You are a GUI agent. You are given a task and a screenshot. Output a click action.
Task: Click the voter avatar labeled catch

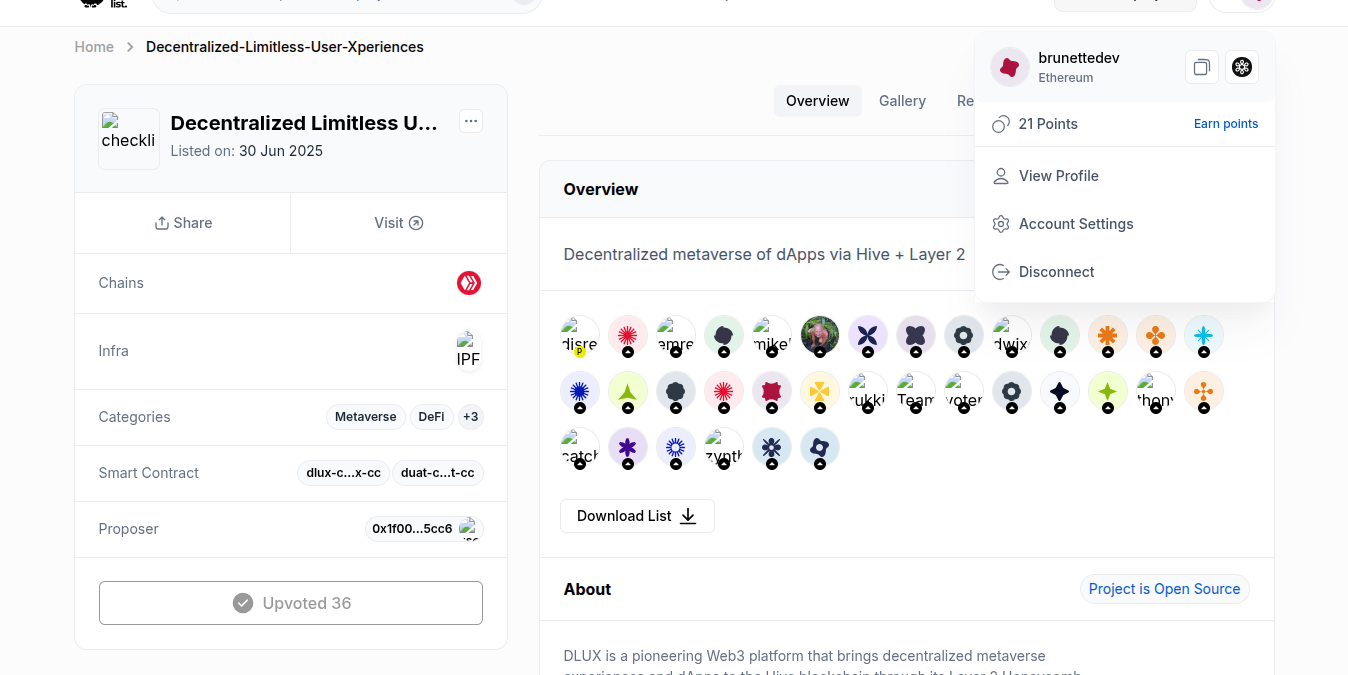(x=580, y=447)
